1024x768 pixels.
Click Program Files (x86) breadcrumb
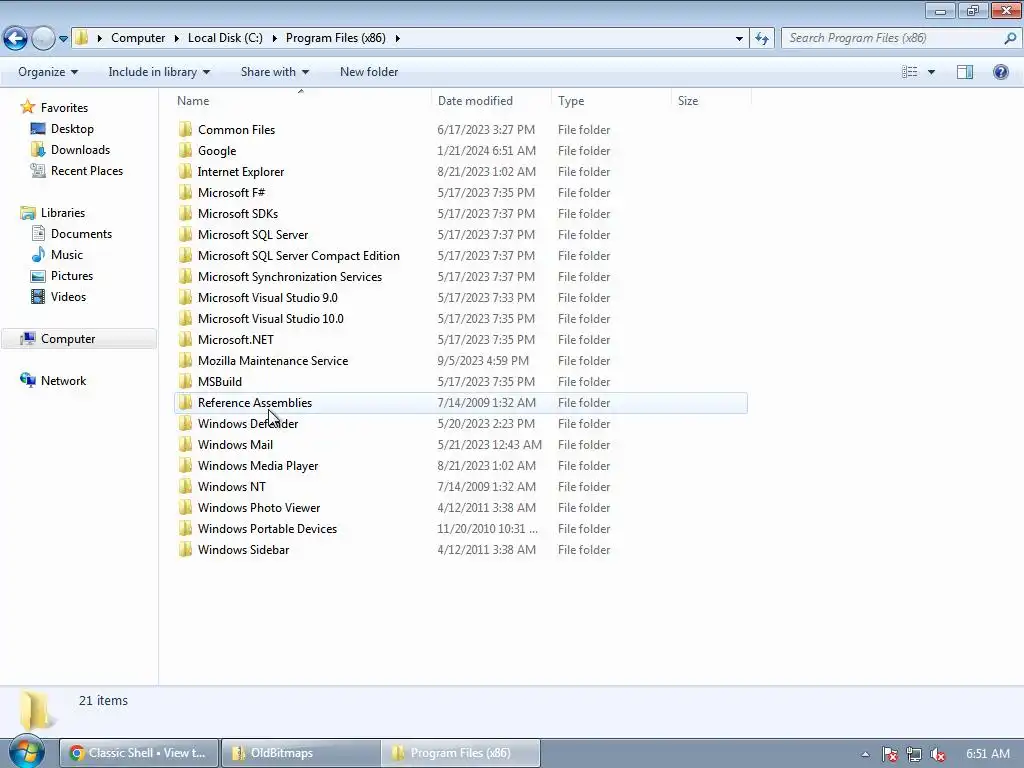point(336,38)
